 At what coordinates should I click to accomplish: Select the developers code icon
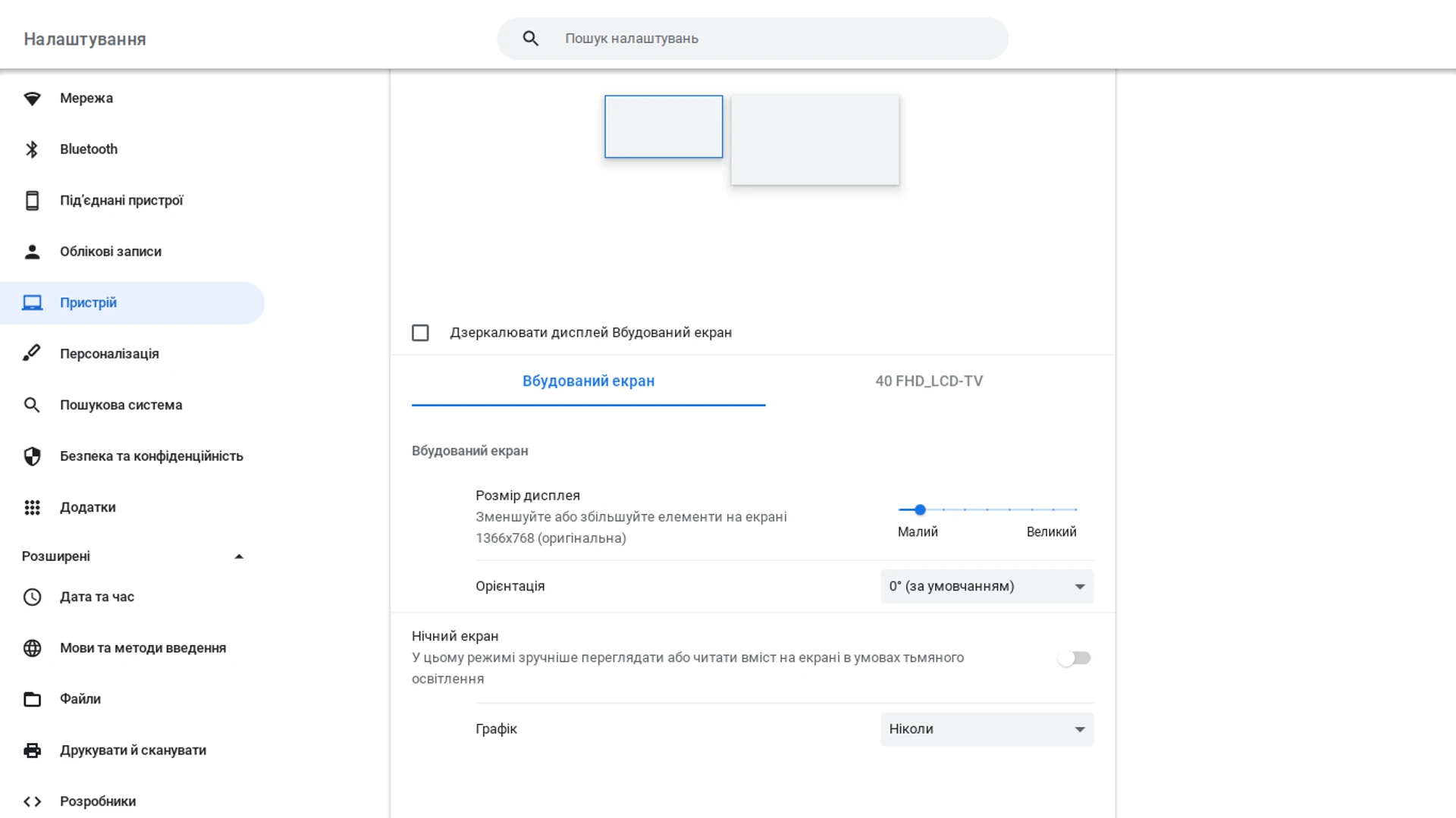pos(32,801)
